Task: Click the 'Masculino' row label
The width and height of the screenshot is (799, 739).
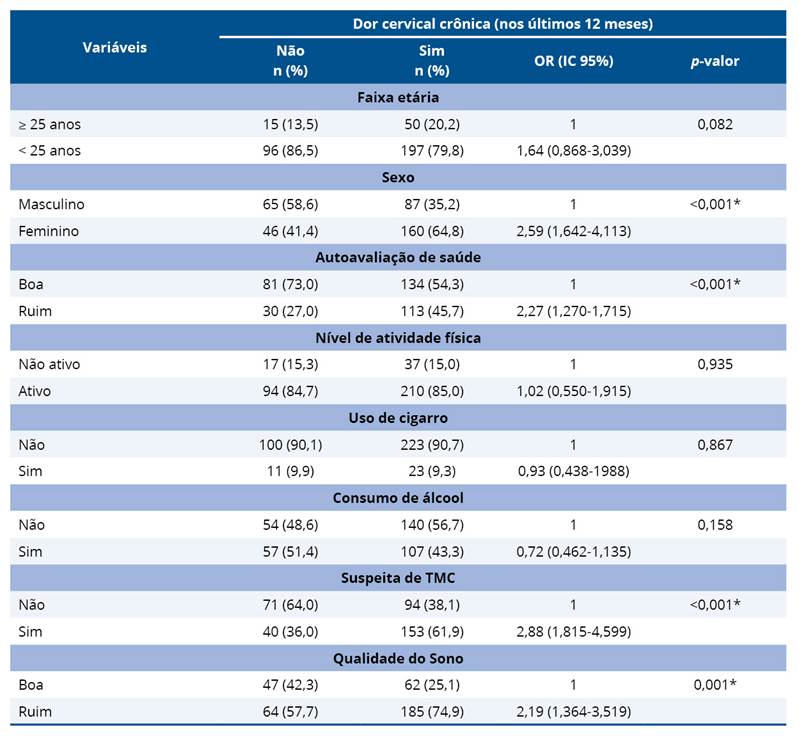Action: tap(51, 204)
